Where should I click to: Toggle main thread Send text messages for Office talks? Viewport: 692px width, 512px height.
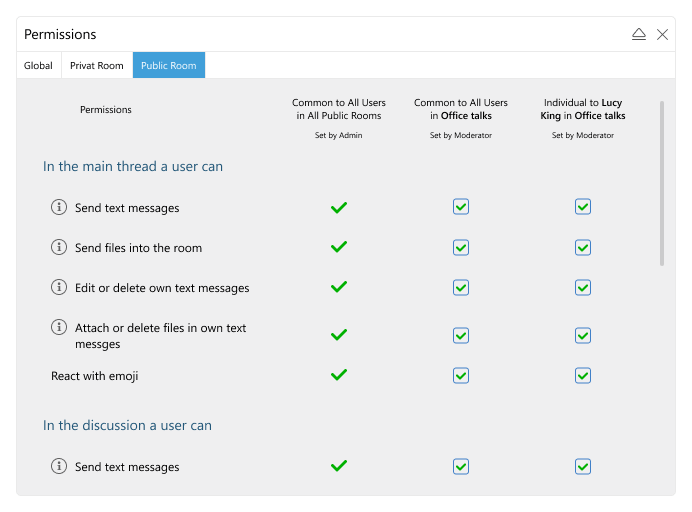pos(461,207)
